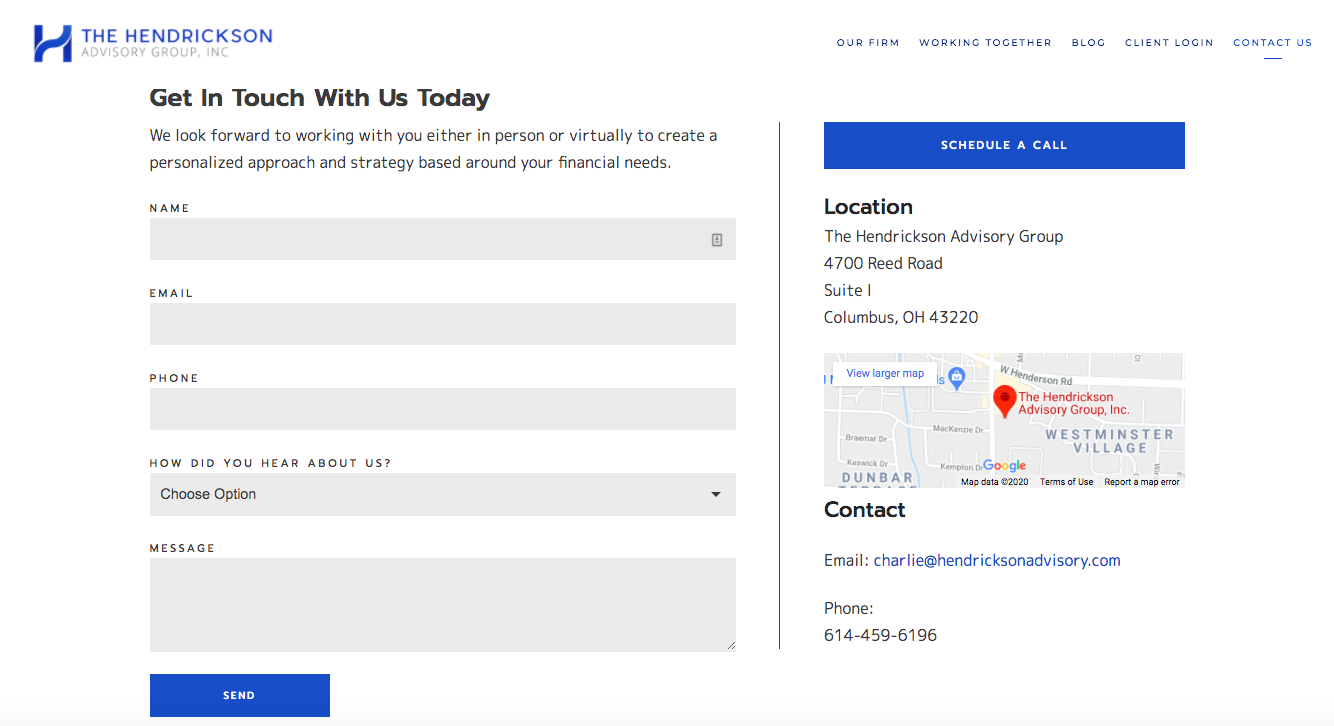
Task: Click the Hendrickson Advisory Group map label
Action: click(1074, 403)
